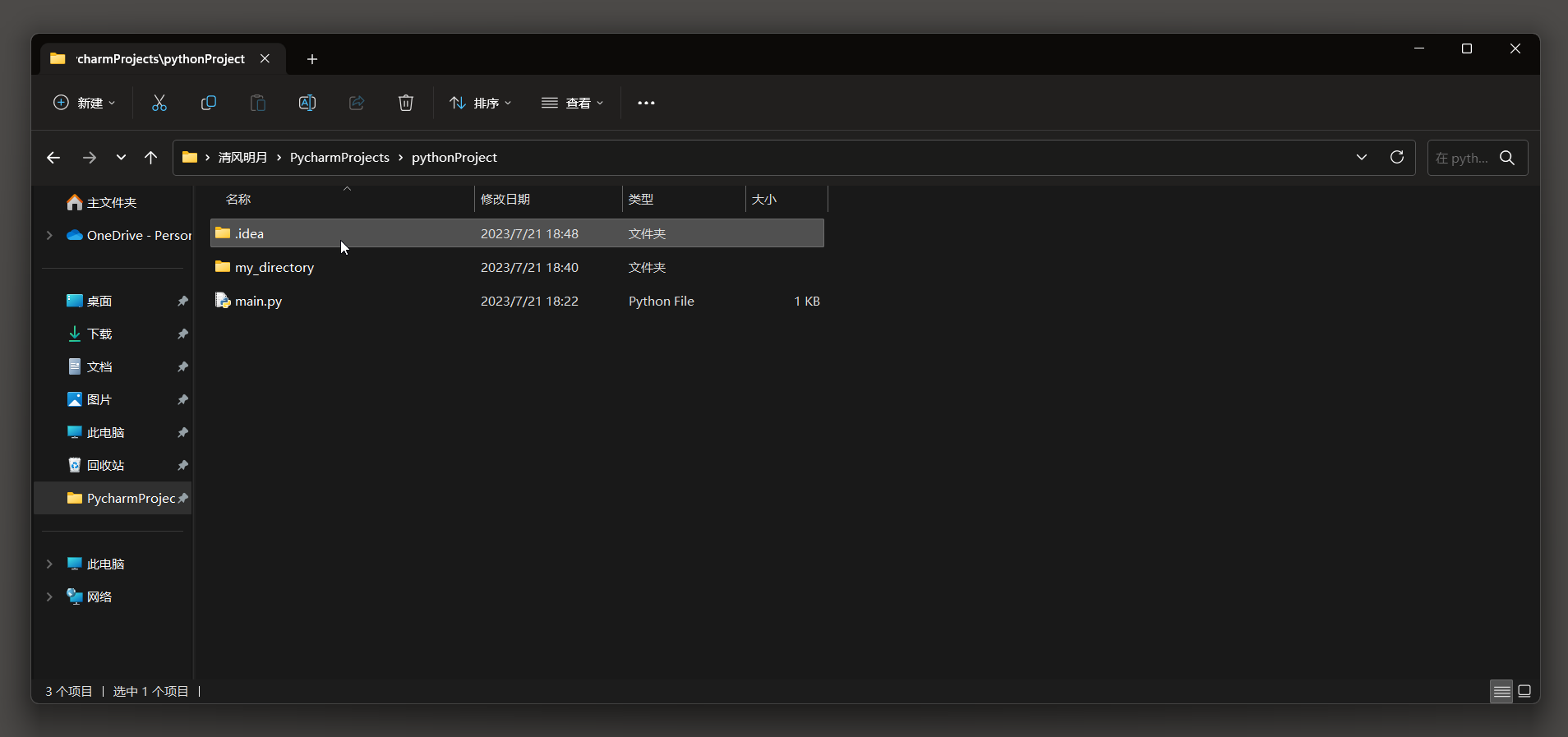Click the main.py Python file icon
1568x737 pixels.
[223, 301]
